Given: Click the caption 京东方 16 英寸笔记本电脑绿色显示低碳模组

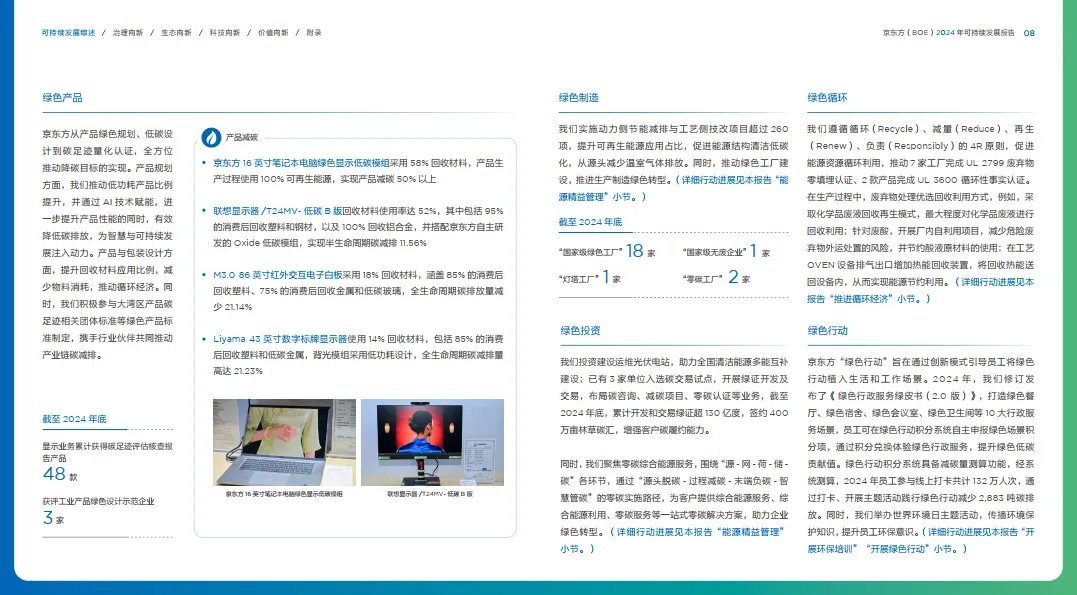Looking at the screenshot, I should [x=284, y=494].
